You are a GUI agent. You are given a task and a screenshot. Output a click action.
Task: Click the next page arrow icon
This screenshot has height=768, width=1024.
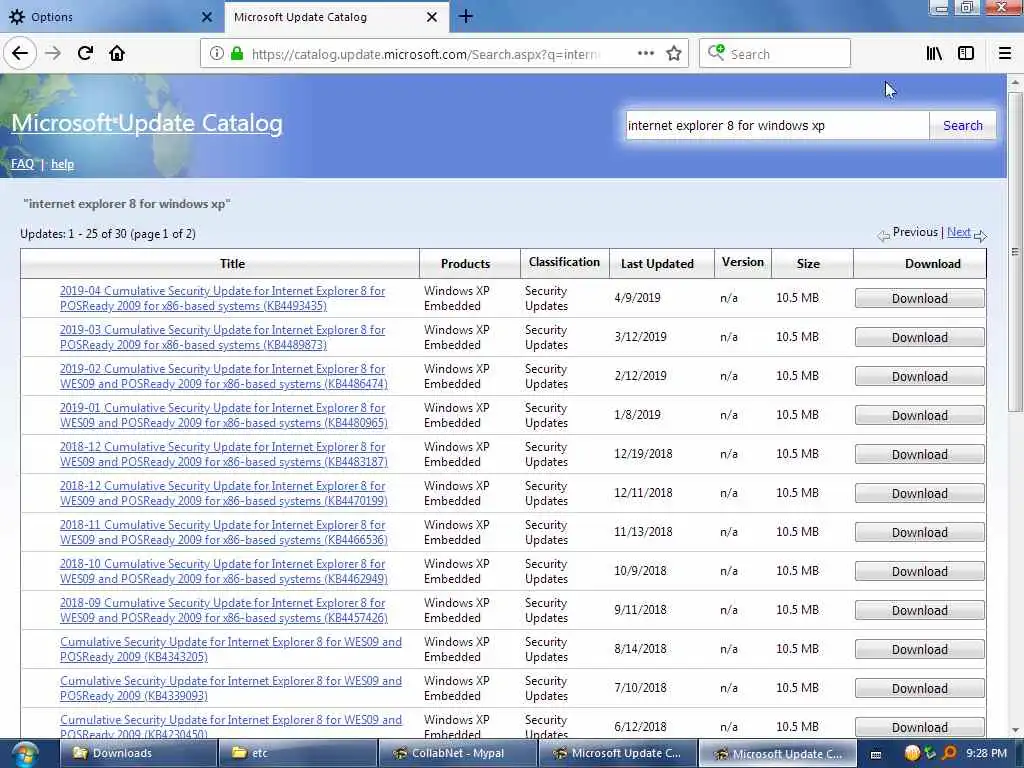tap(980, 236)
